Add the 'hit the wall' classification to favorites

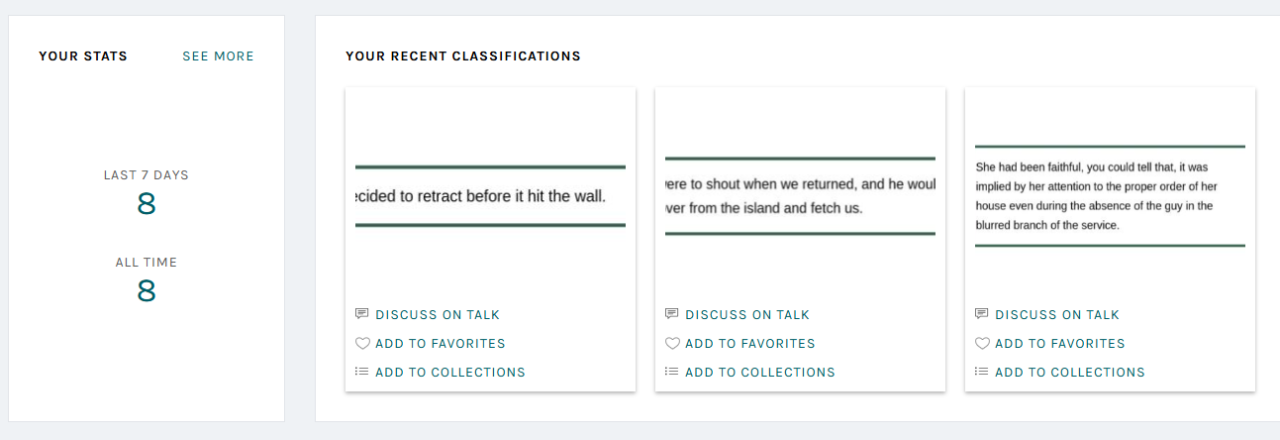pos(440,344)
